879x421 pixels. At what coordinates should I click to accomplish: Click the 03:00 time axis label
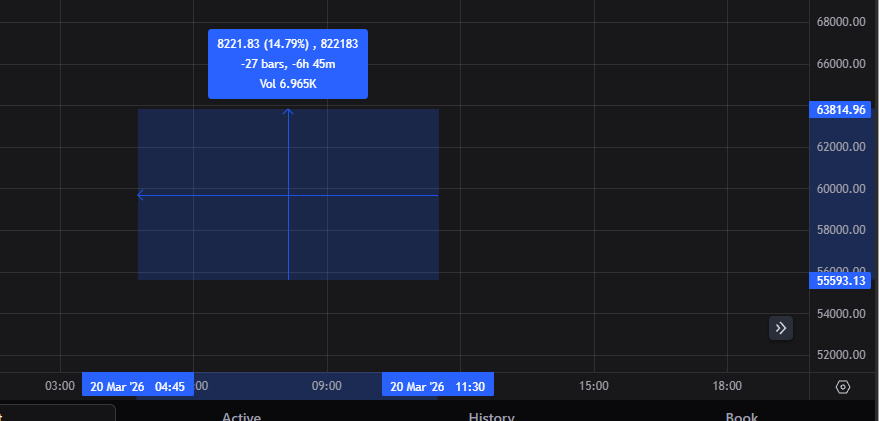[61, 386]
